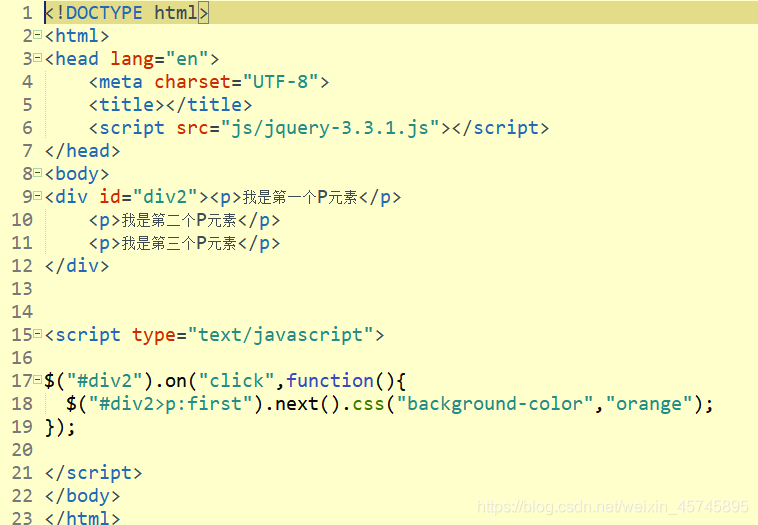The image size is (758, 525).
Task: Click the meta charset="UTF-8" line
Action: (209, 82)
